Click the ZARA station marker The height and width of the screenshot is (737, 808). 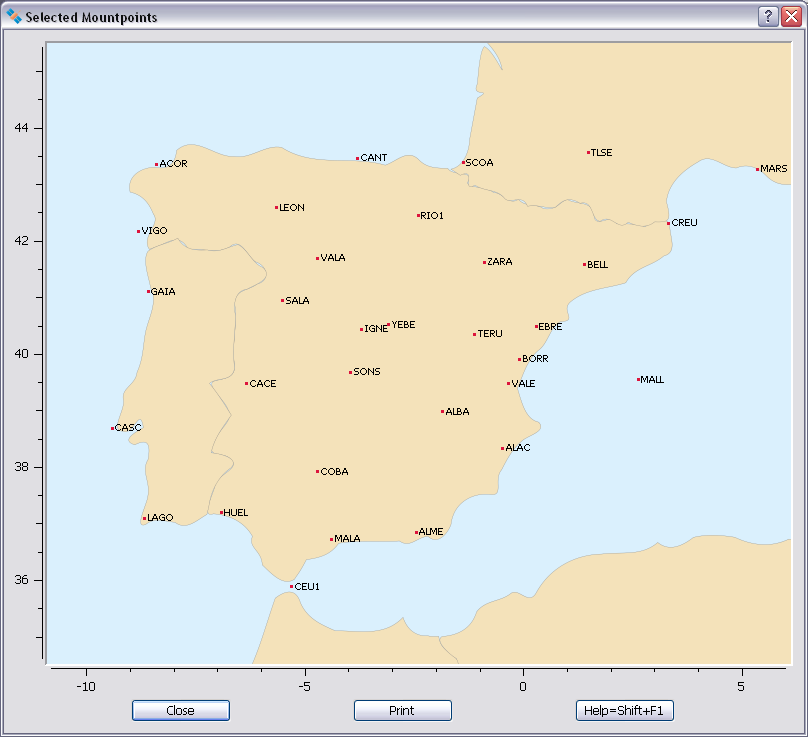coord(484,262)
